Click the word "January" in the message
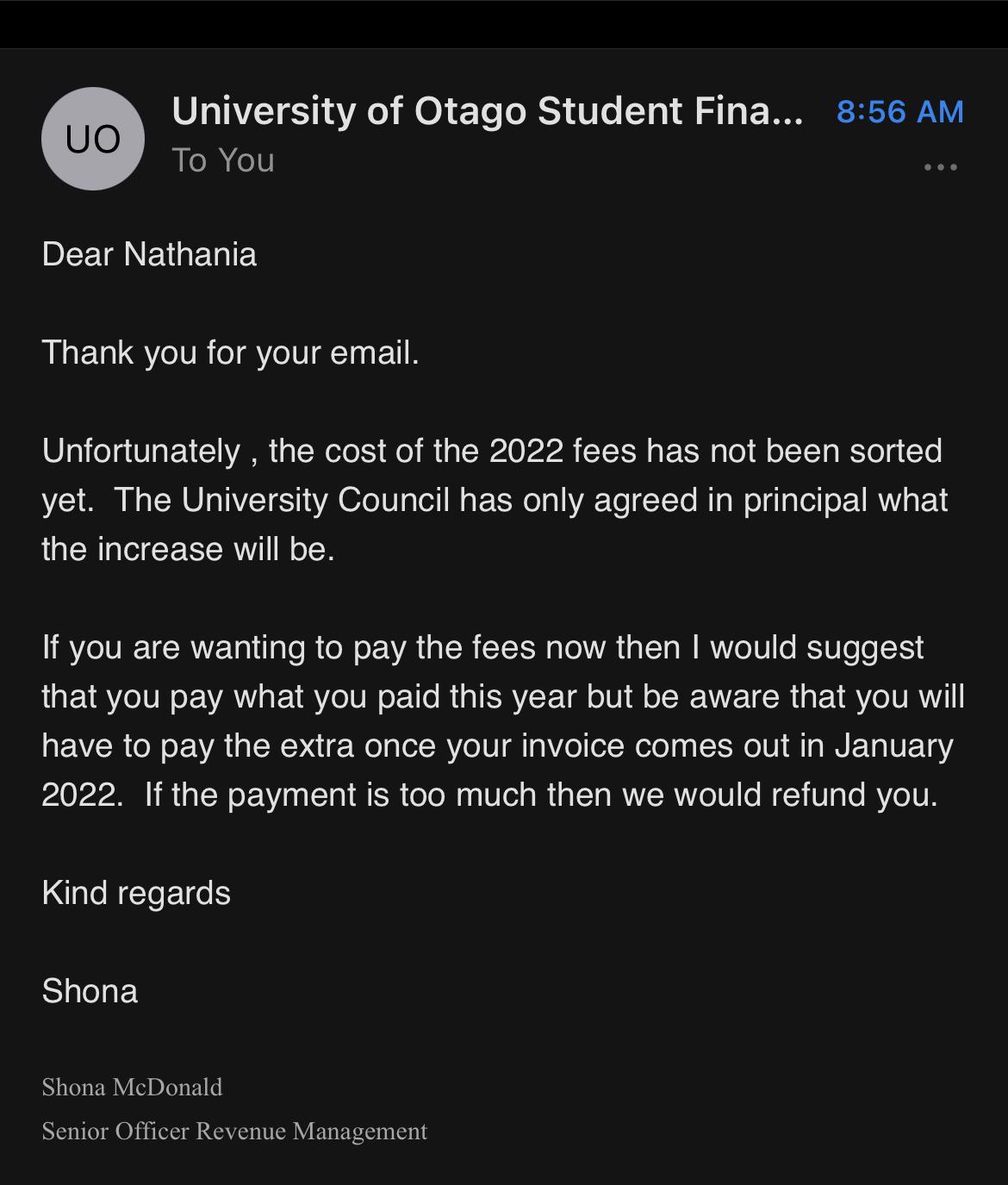1008x1185 pixels. click(x=893, y=745)
